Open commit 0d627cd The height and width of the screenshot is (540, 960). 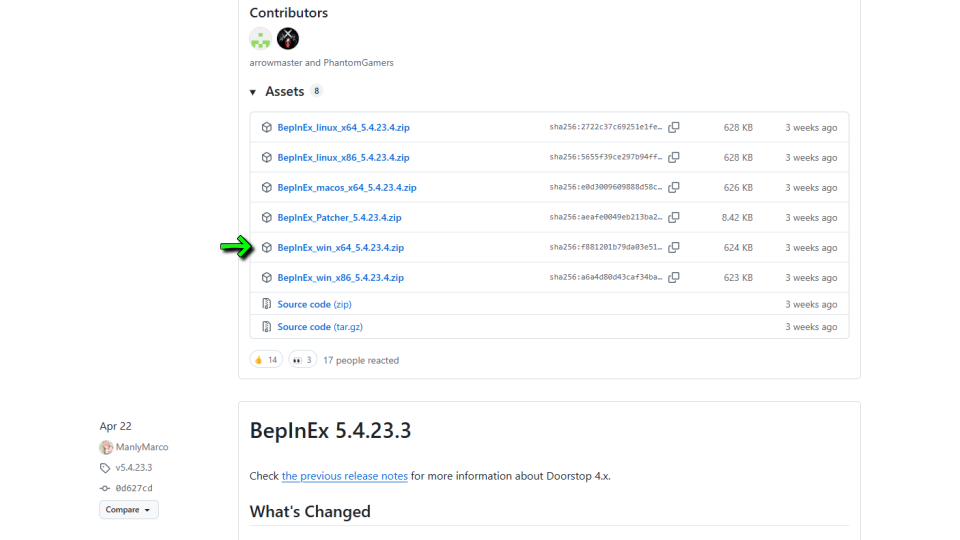[x=133, y=488]
